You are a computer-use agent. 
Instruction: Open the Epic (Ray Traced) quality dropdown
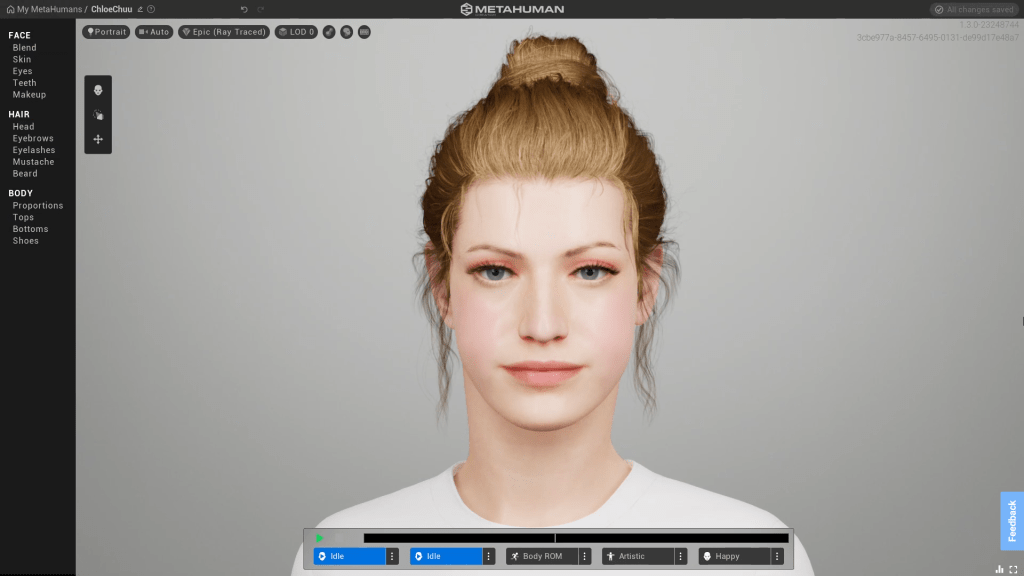224,32
